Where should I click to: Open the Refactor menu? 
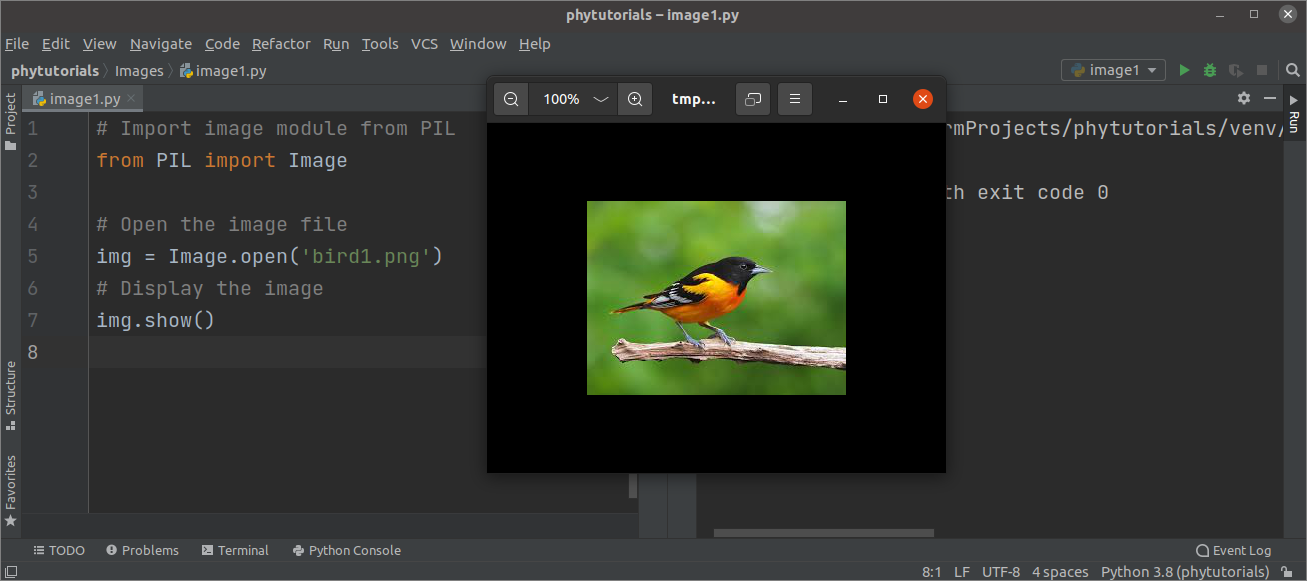(281, 44)
